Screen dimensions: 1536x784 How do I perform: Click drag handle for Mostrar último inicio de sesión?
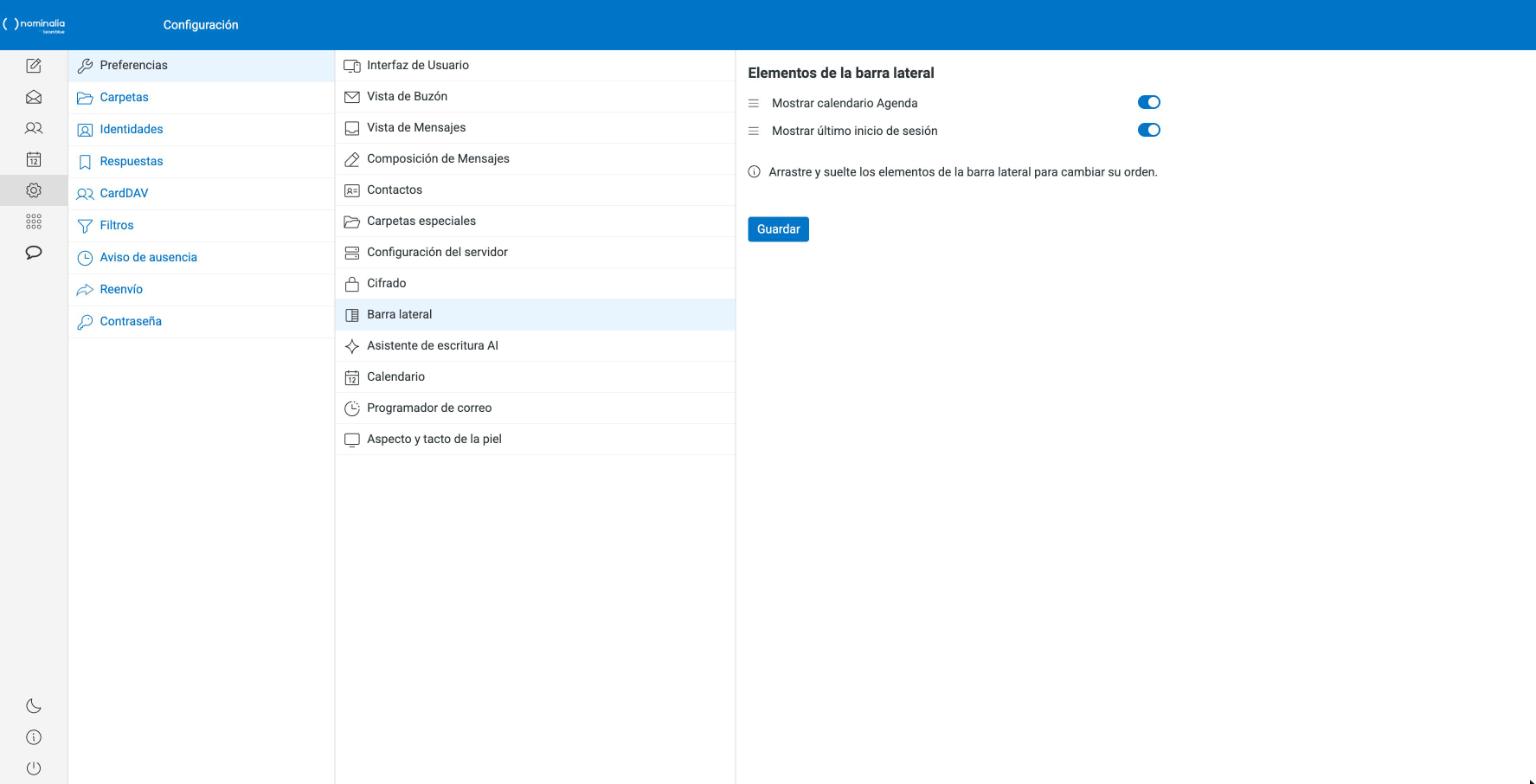coord(754,131)
